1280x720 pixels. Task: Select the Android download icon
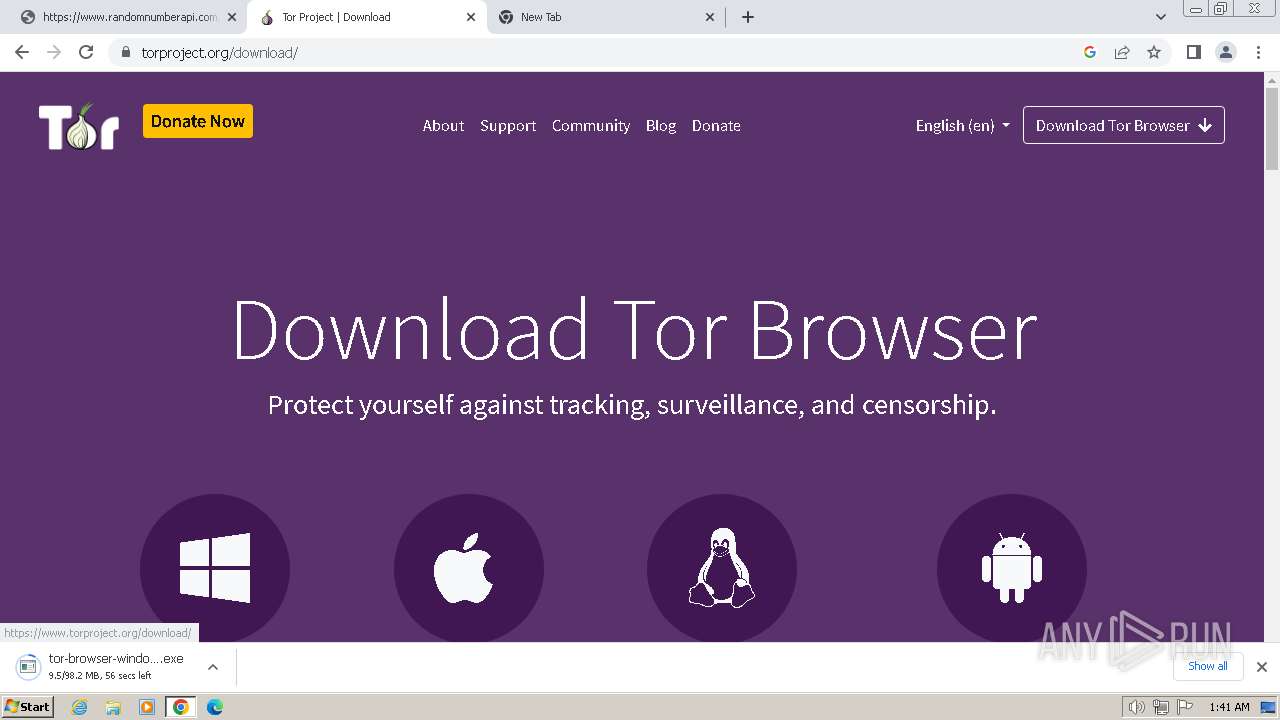pyautogui.click(x=1012, y=568)
